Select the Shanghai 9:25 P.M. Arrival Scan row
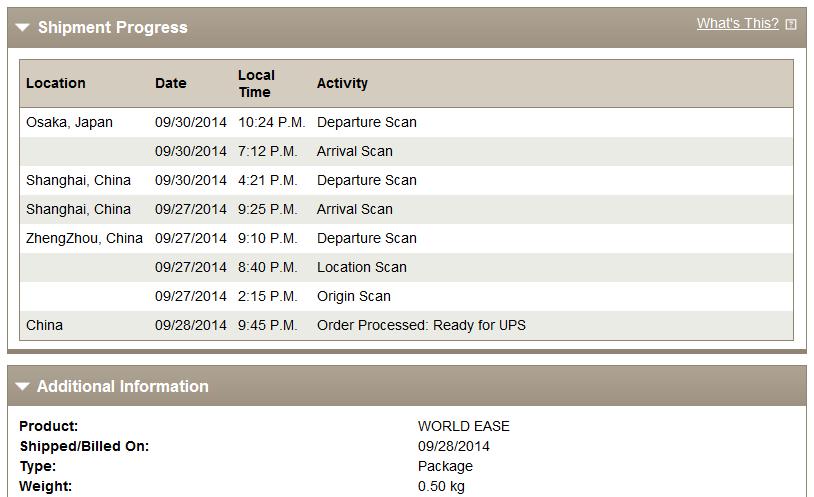 [x=406, y=209]
